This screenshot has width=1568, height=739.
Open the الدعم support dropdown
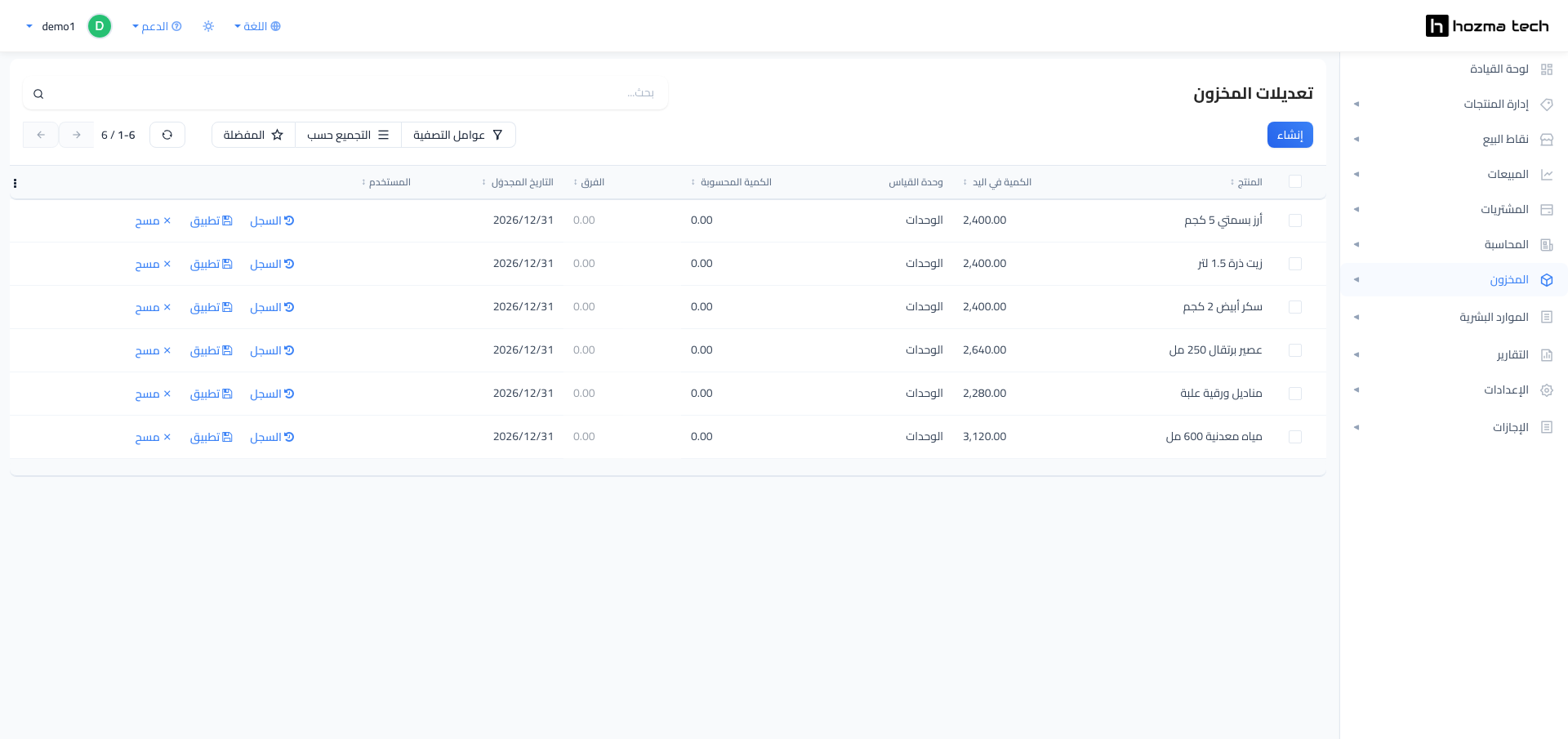pyautogui.click(x=157, y=26)
